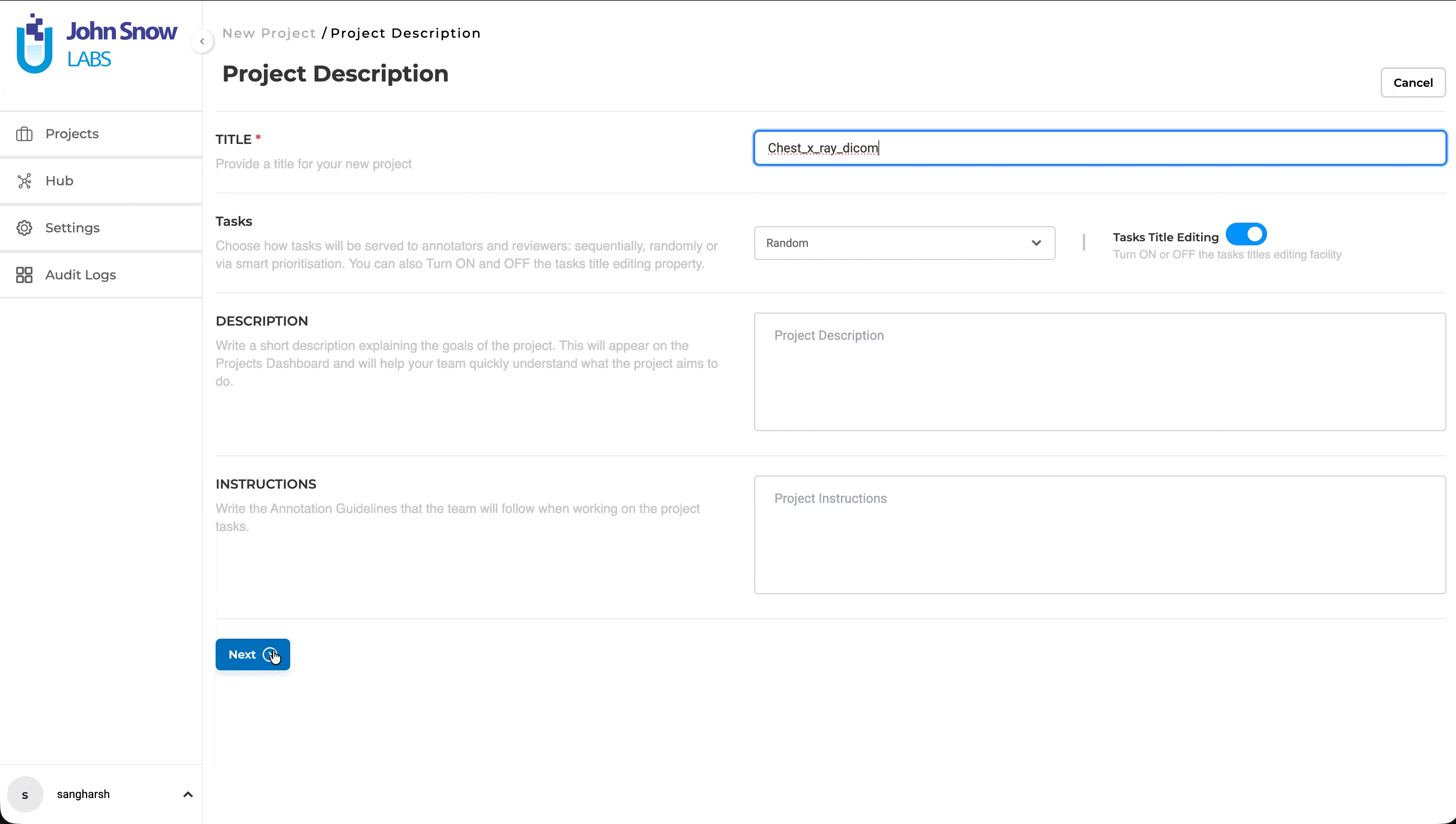Click the Settings gear icon
Viewport: 1456px width, 824px height.
pos(24,227)
